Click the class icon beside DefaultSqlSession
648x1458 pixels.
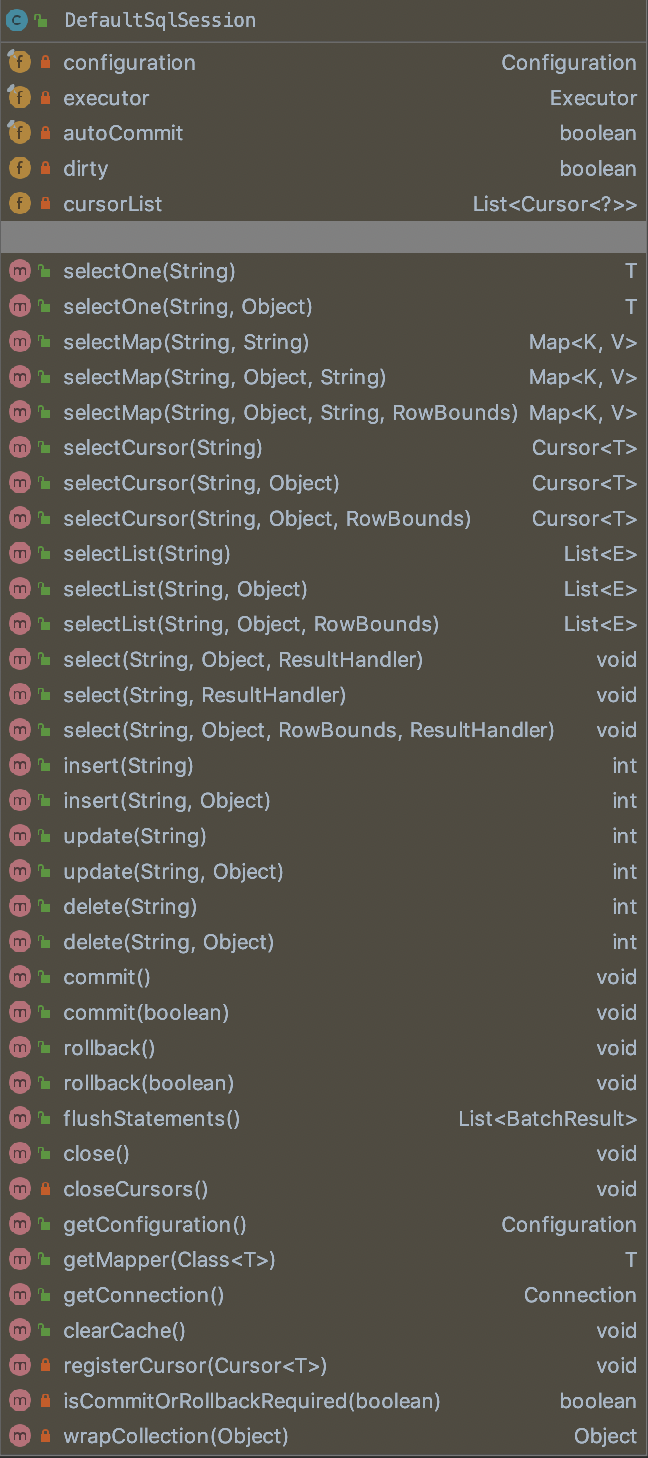17,20
